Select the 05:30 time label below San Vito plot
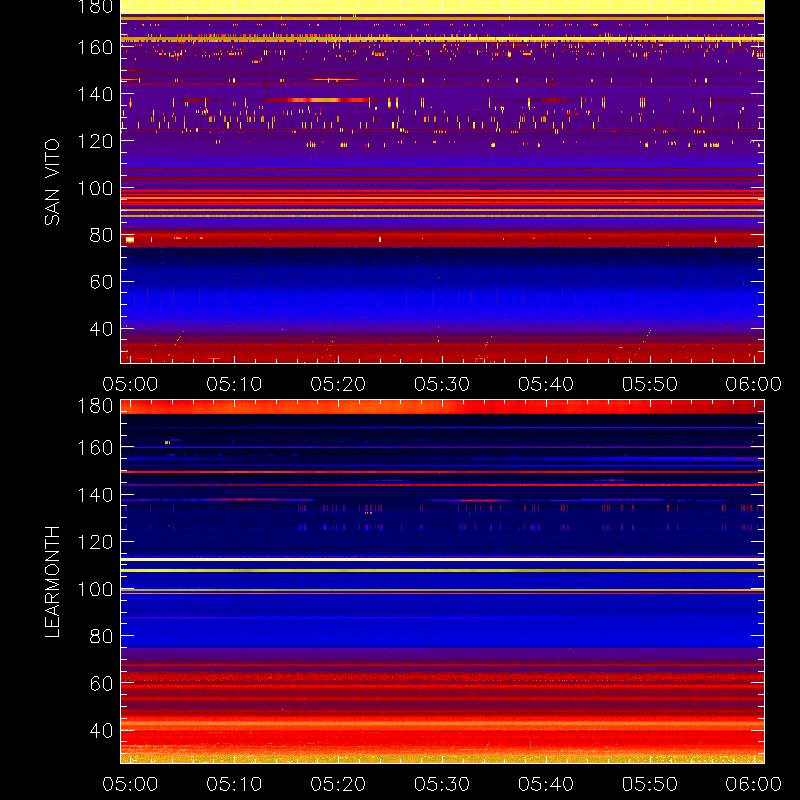Screen dimensions: 800x800 [442, 384]
